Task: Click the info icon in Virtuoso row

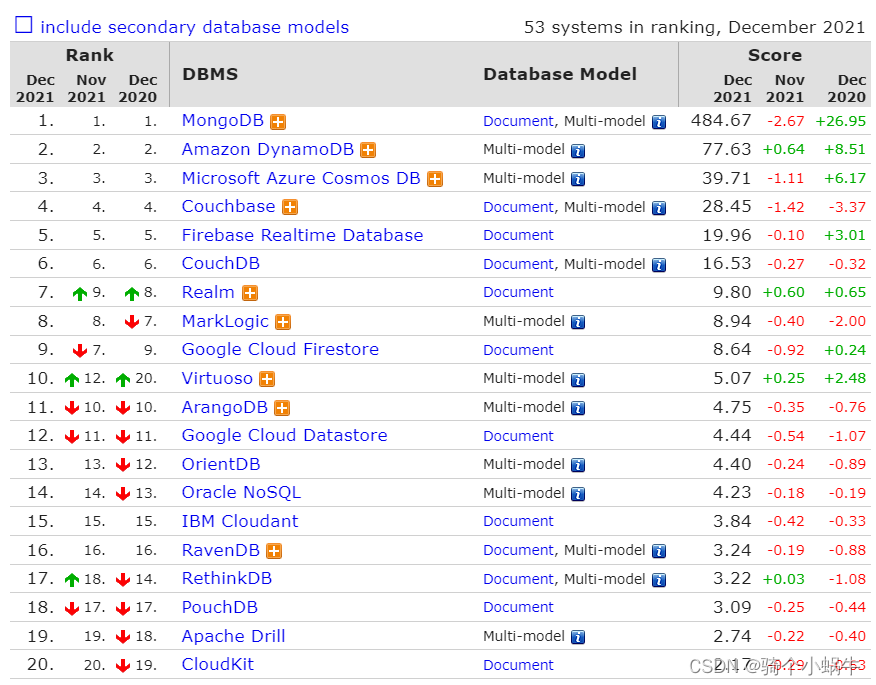Action: (x=578, y=380)
